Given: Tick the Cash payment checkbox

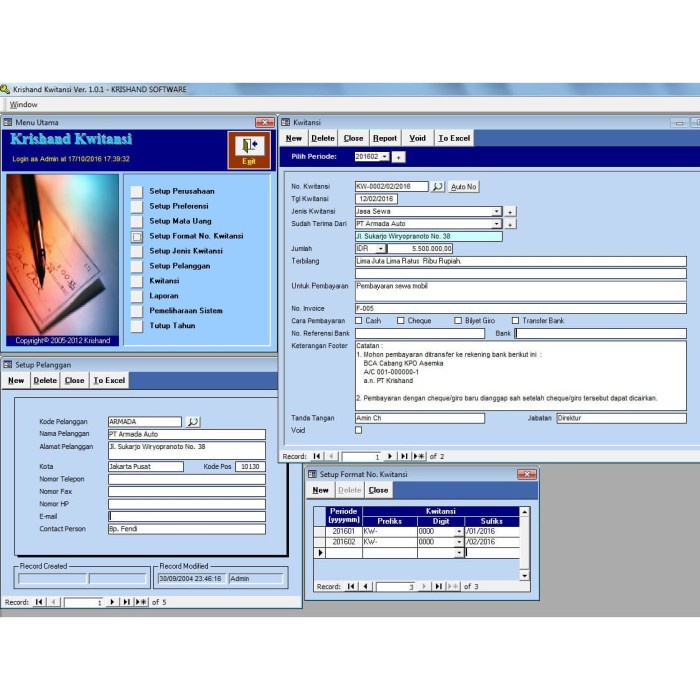Looking at the screenshot, I should pyautogui.click(x=359, y=321).
